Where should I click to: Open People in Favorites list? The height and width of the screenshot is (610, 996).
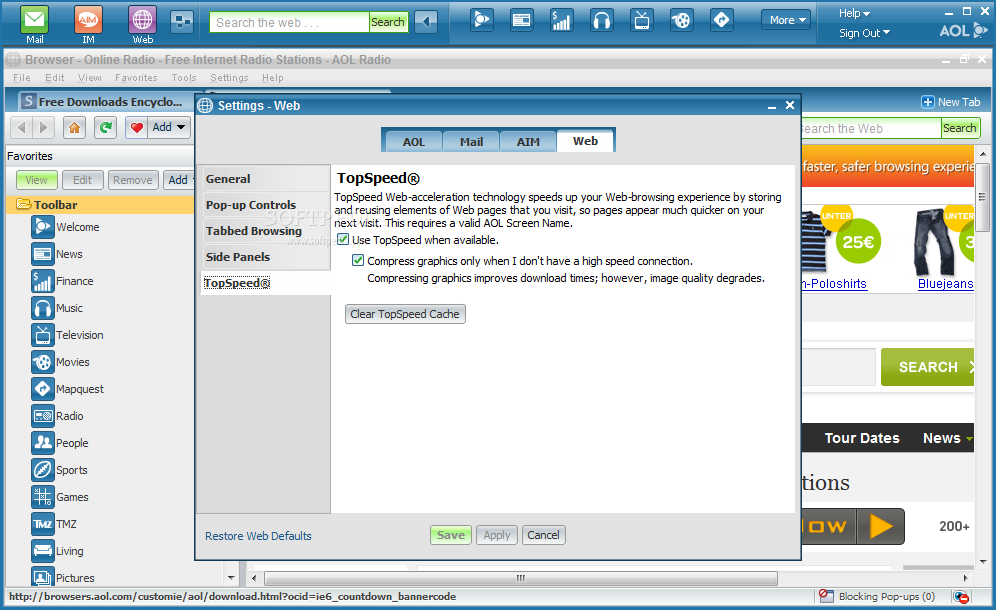60,443
